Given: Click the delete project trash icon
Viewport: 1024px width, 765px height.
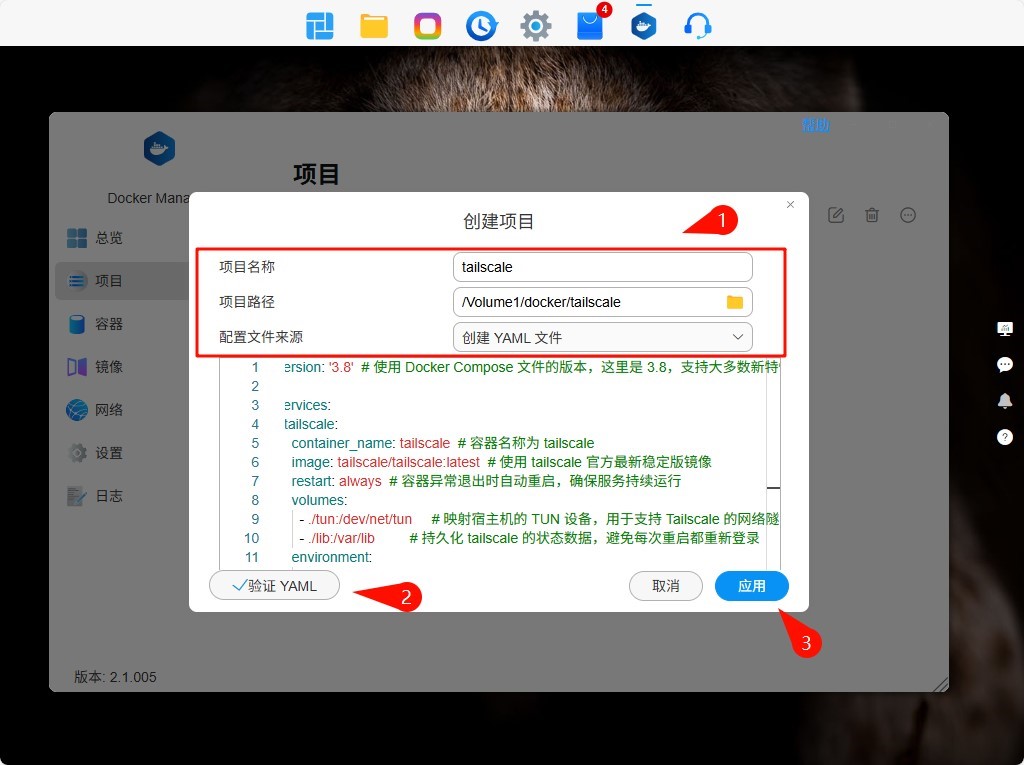Looking at the screenshot, I should pos(872,215).
